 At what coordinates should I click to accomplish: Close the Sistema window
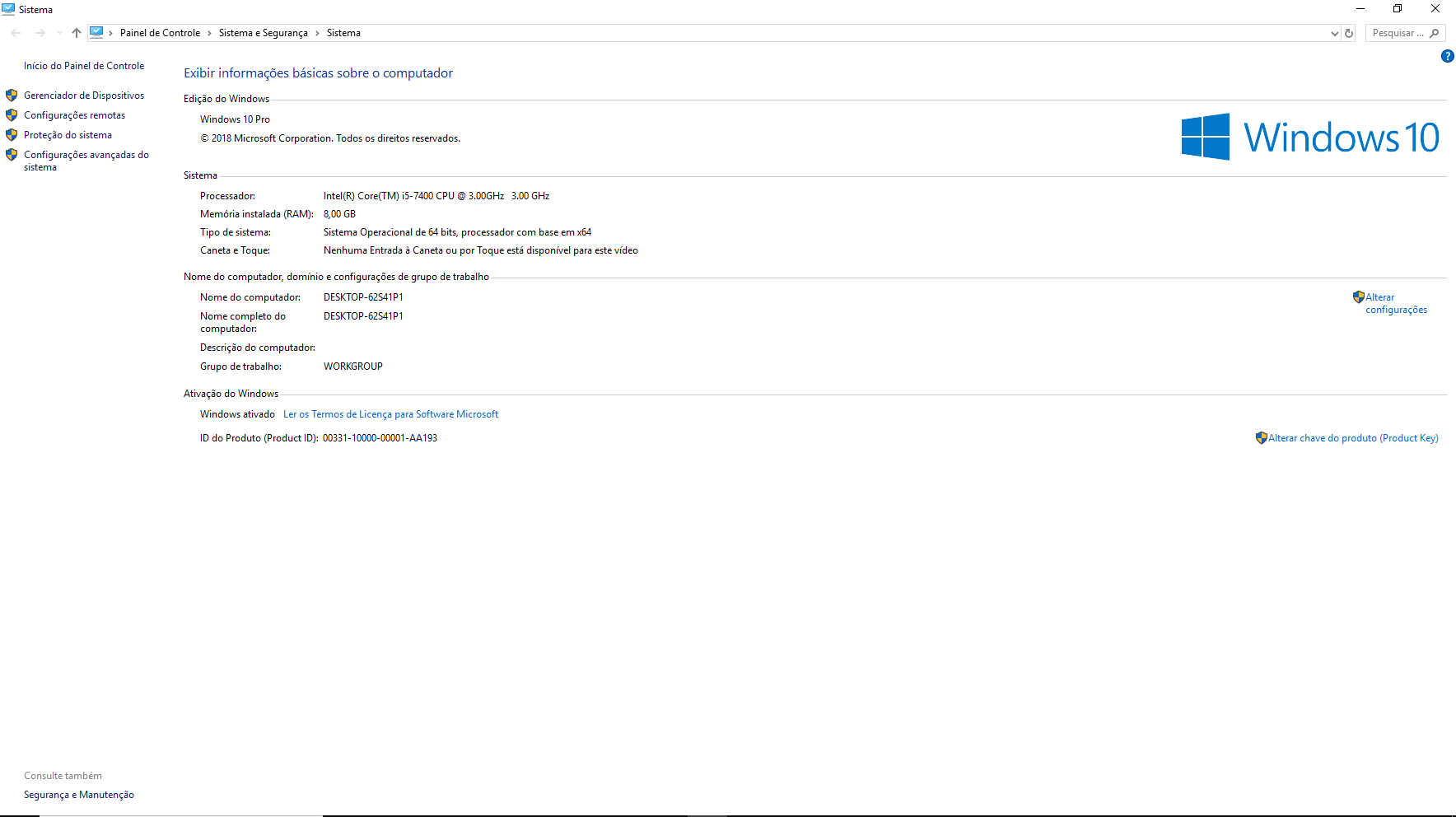pos(1435,9)
